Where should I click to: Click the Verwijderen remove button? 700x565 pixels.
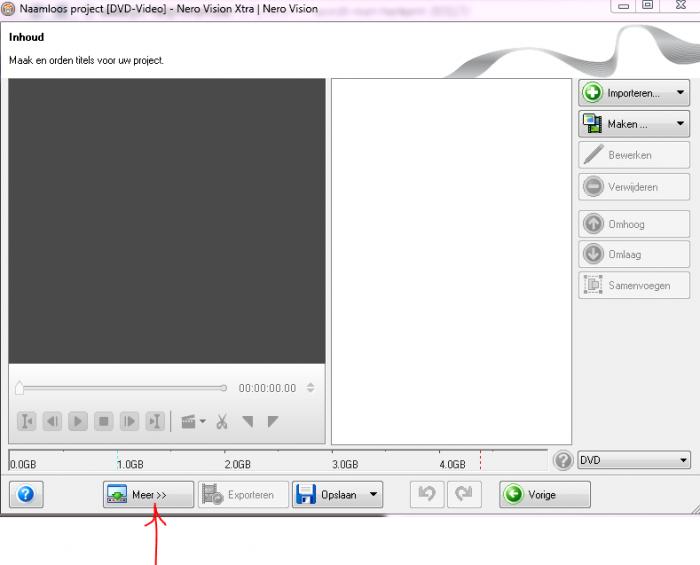633,187
